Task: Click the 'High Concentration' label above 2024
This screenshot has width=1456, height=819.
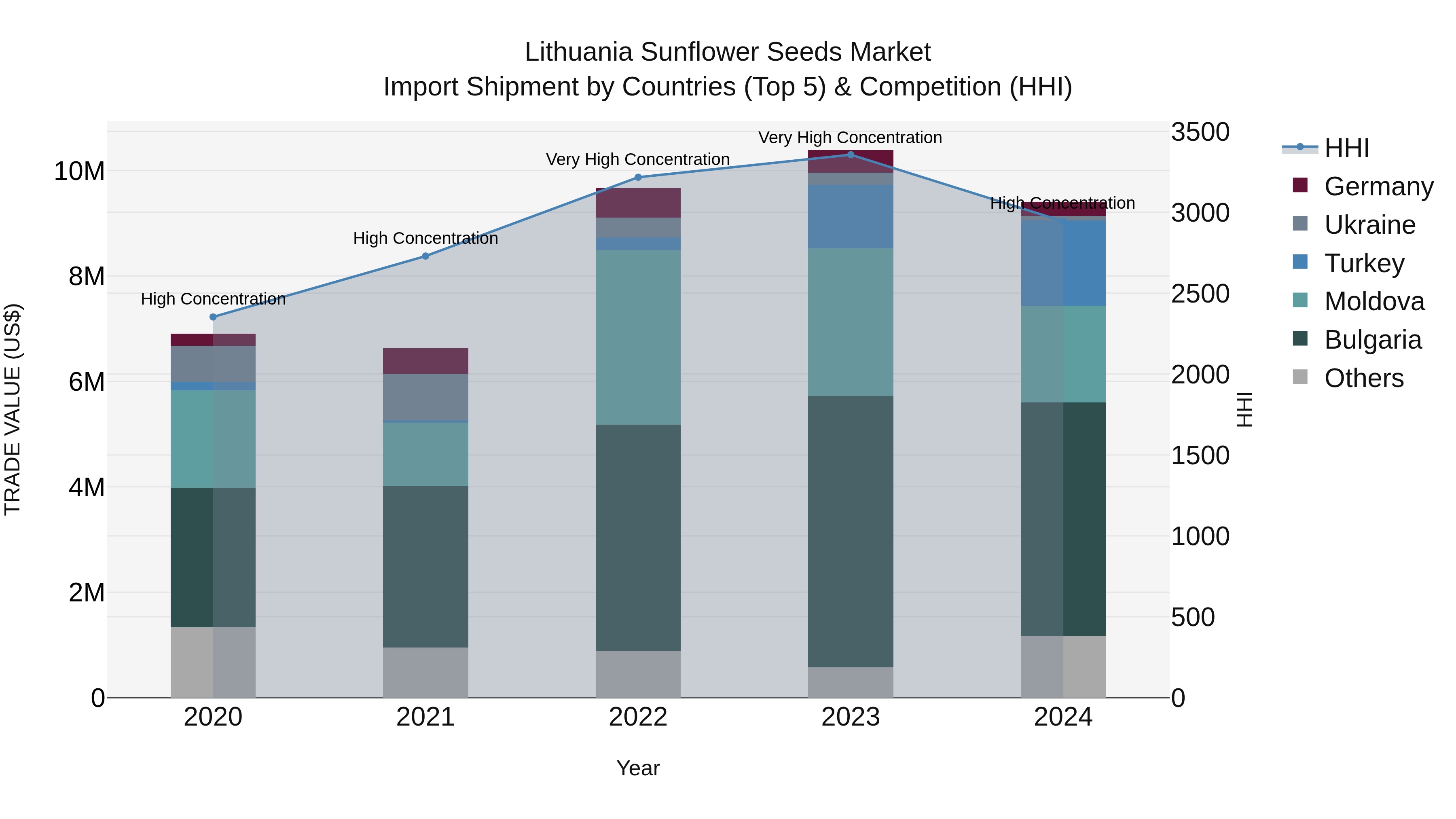Action: [1062, 203]
